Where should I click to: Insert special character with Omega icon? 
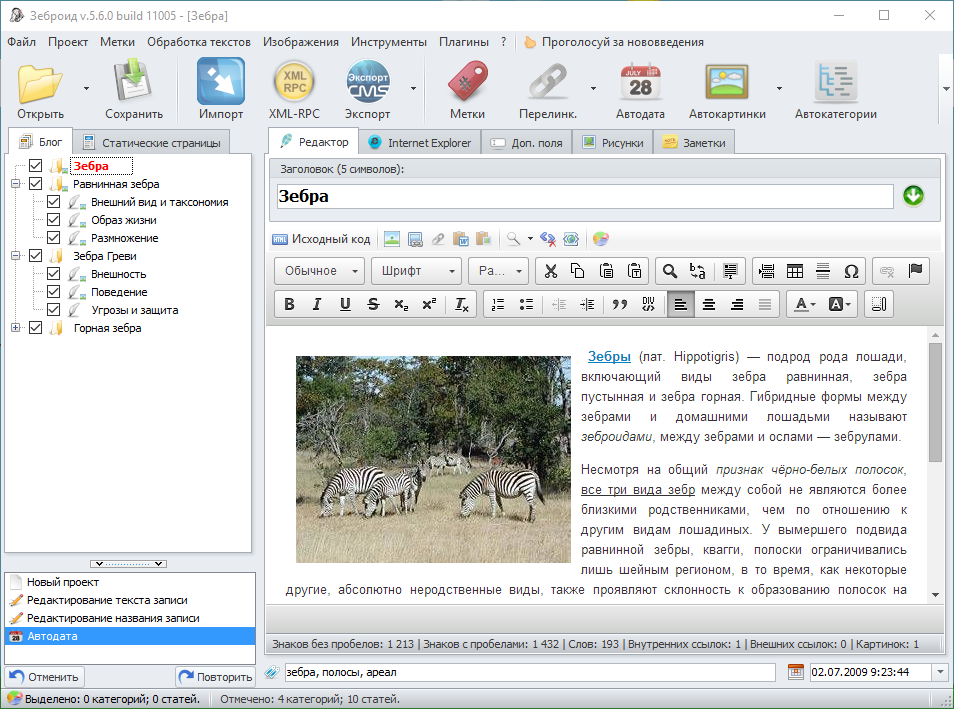coord(851,271)
